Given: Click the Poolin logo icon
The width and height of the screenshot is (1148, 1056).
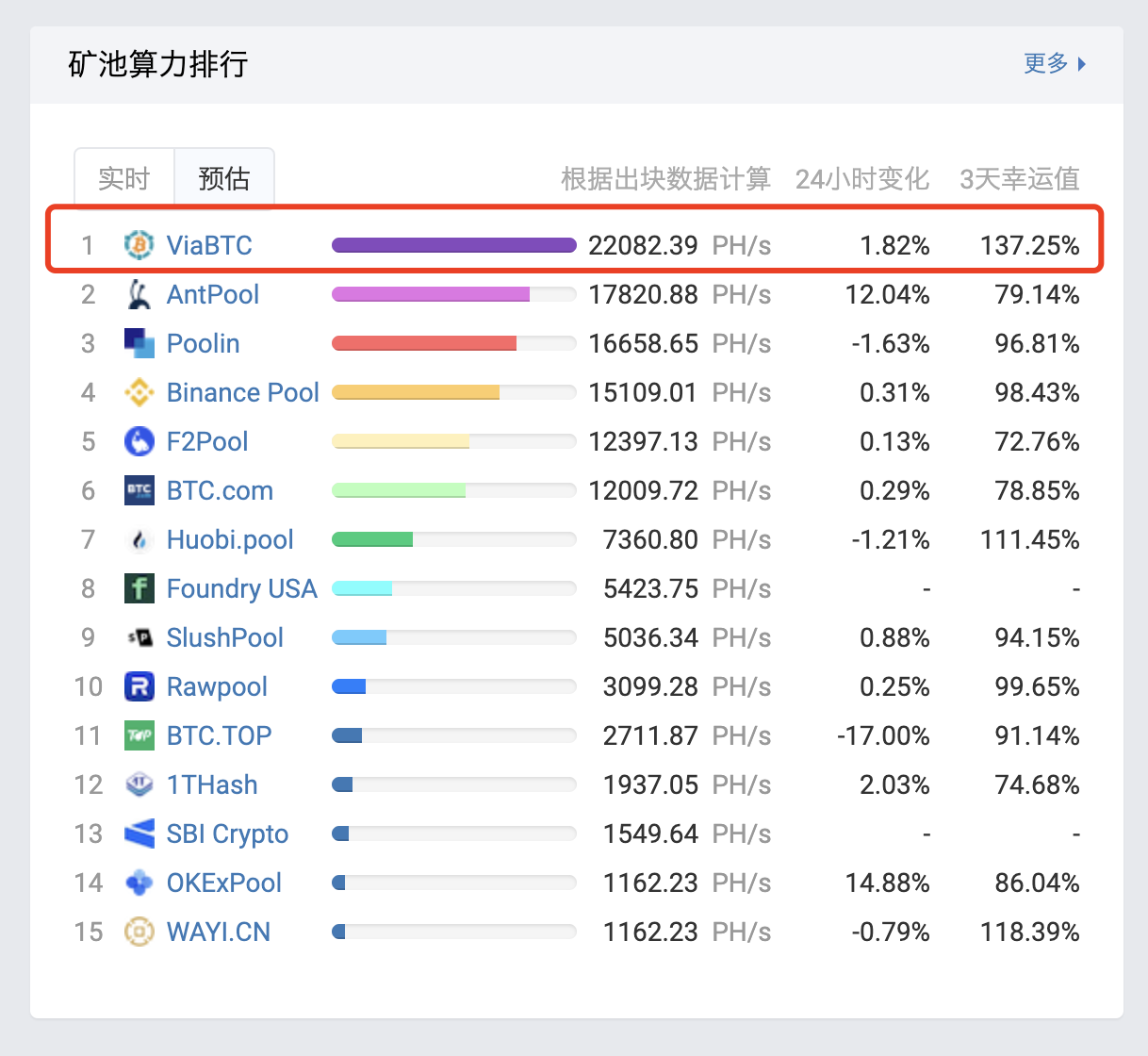Looking at the screenshot, I should [x=139, y=343].
